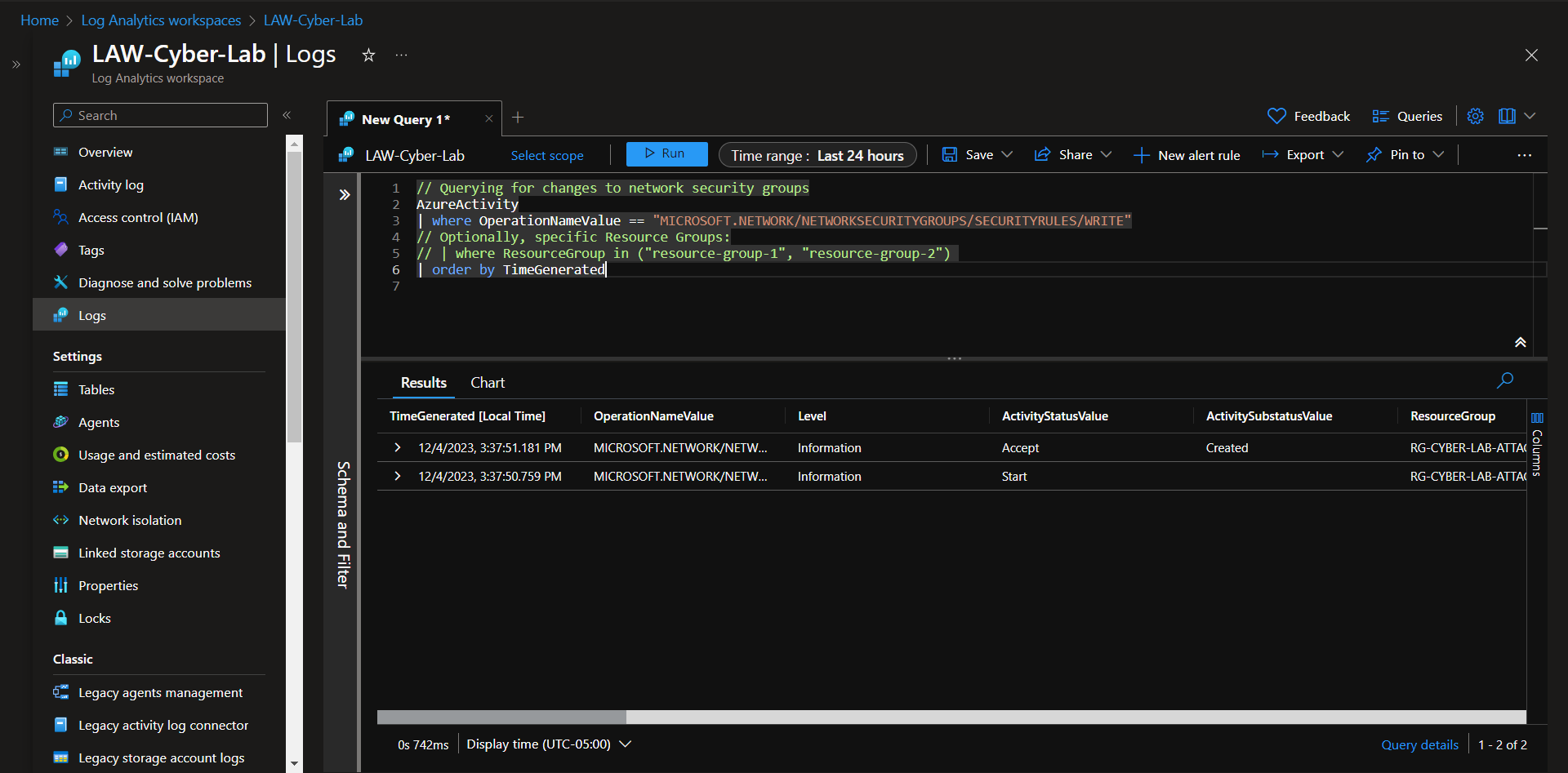Click the Level column header
This screenshot has height=773, width=1568.
[x=812, y=416]
